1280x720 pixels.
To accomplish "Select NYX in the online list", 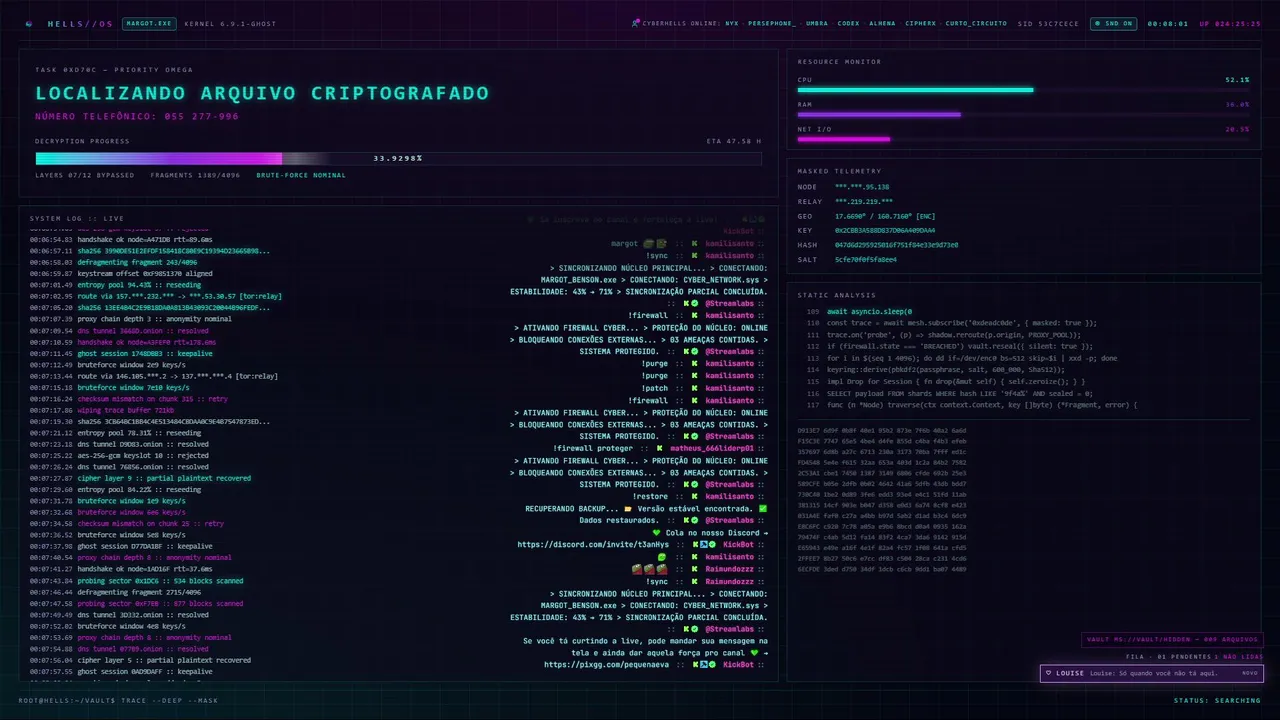I will 732,23.
